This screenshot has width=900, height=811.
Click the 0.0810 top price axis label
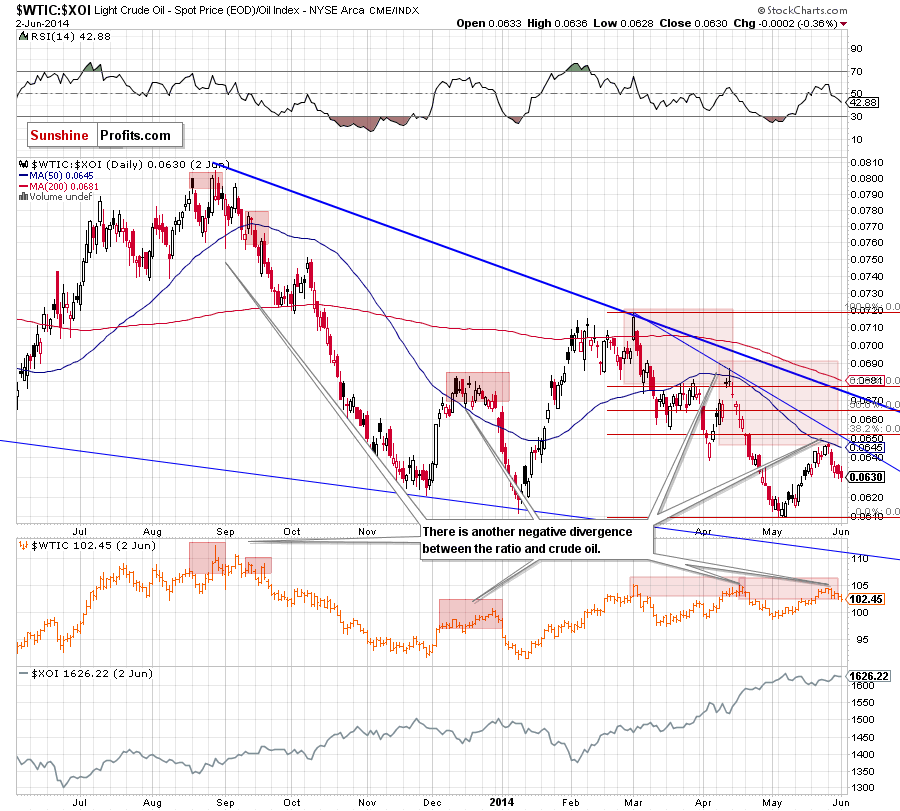point(867,163)
